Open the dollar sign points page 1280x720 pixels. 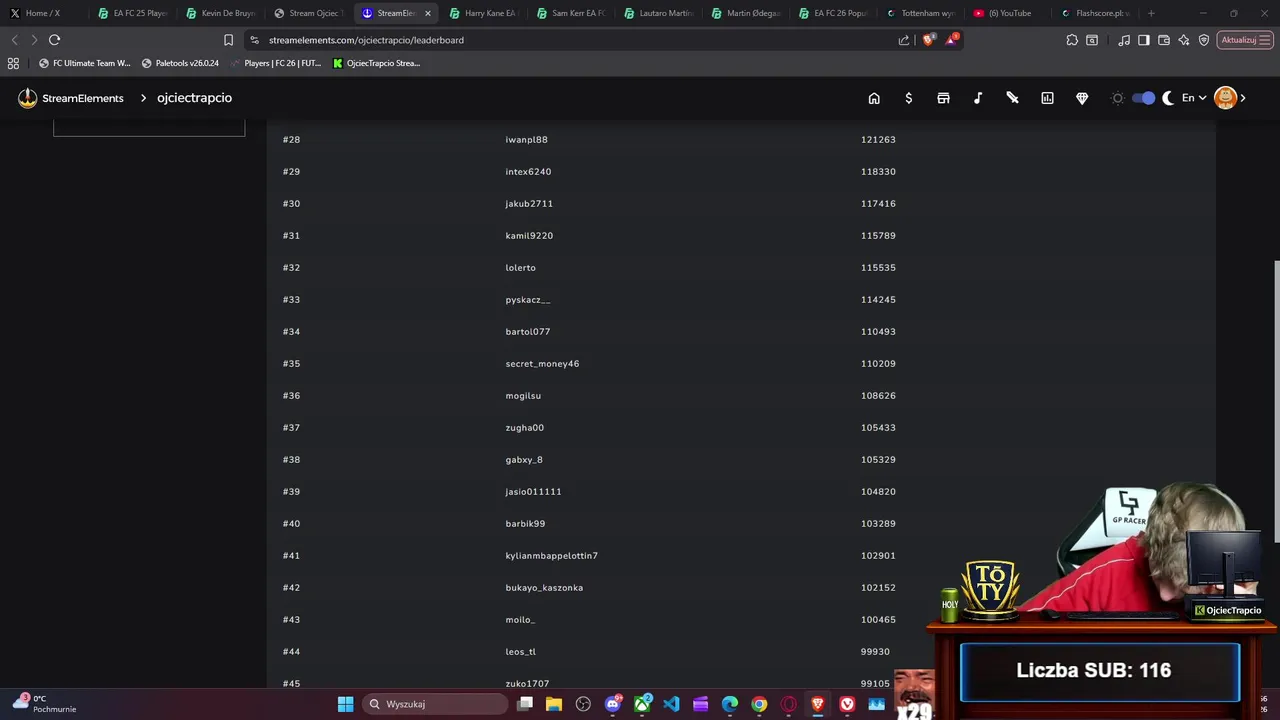click(908, 98)
